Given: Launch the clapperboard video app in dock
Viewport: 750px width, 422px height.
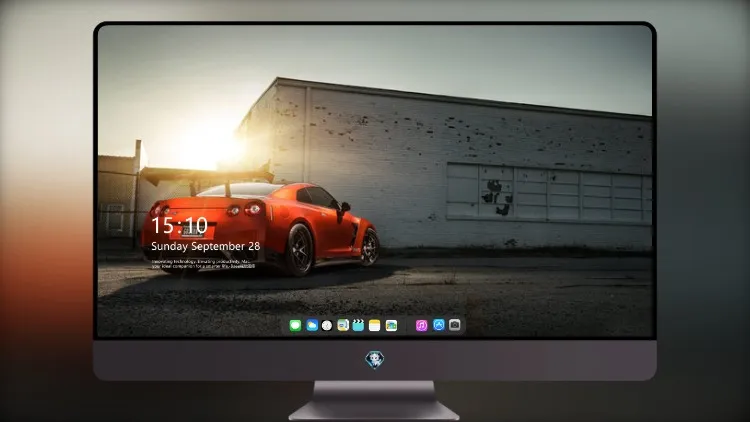Looking at the screenshot, I should click(x=358, y=325).
